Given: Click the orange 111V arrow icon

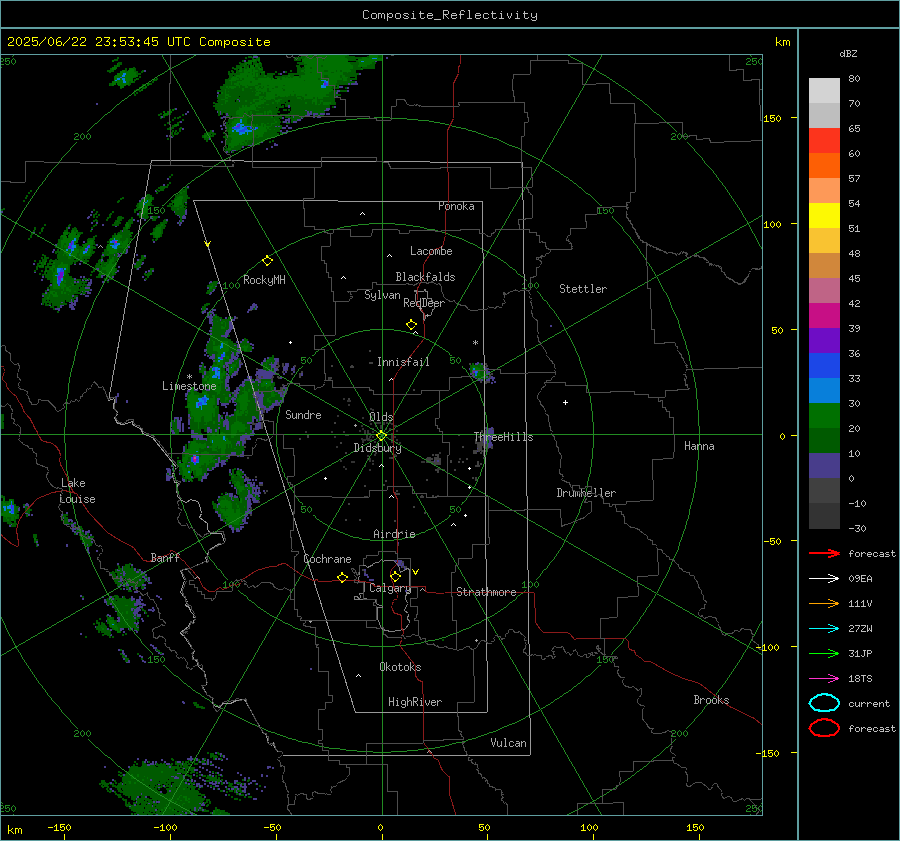Looking at the screenshot, I should [824, 603].
